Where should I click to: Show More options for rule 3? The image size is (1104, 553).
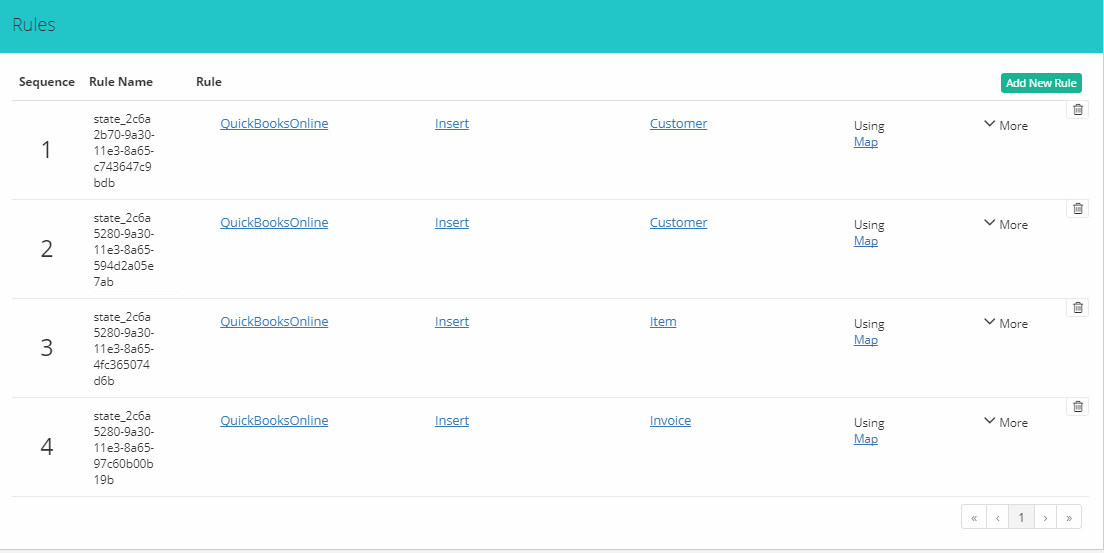click(x=1006, y=323)
